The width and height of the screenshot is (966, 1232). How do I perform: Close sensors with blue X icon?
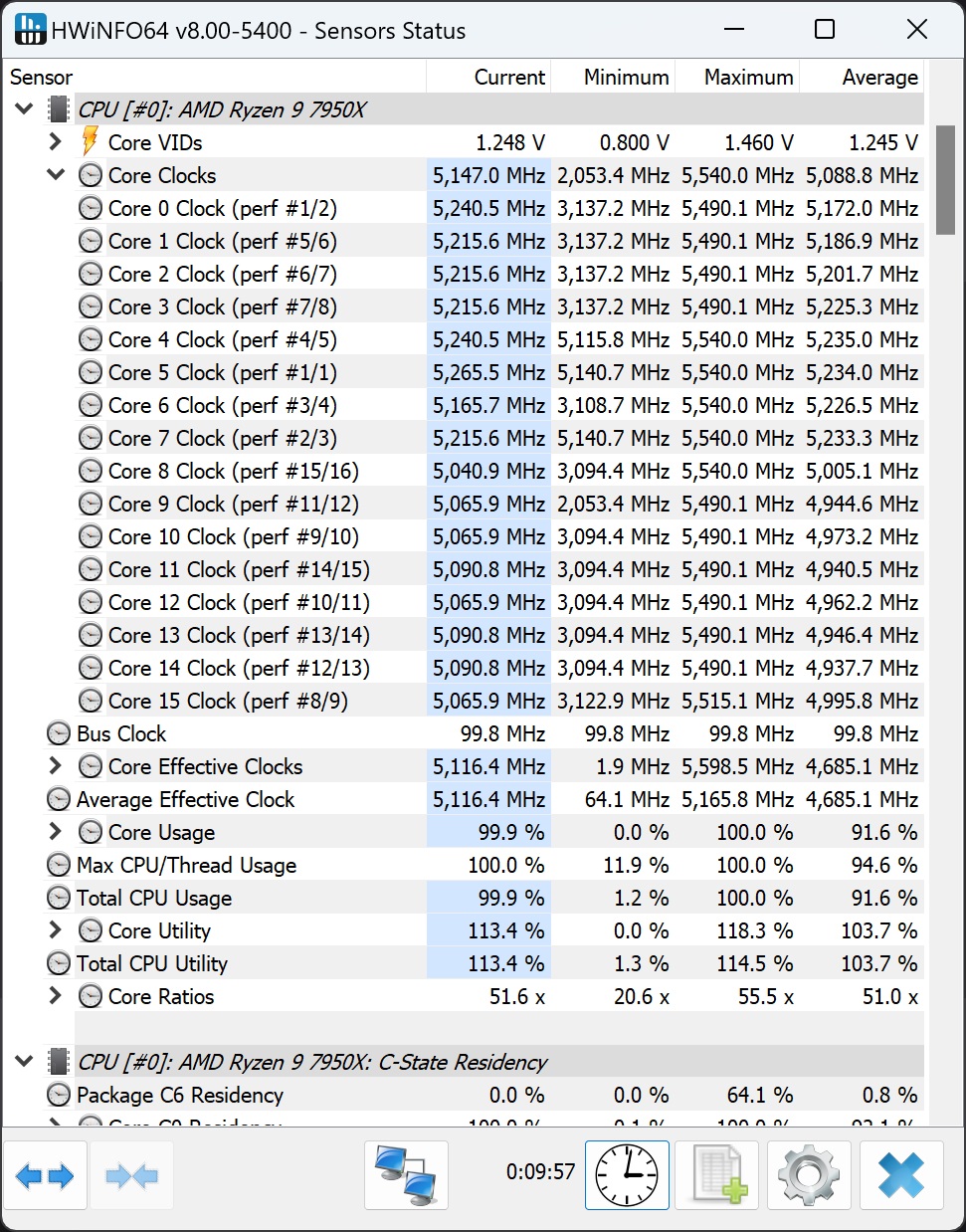tap(901, 1175)
